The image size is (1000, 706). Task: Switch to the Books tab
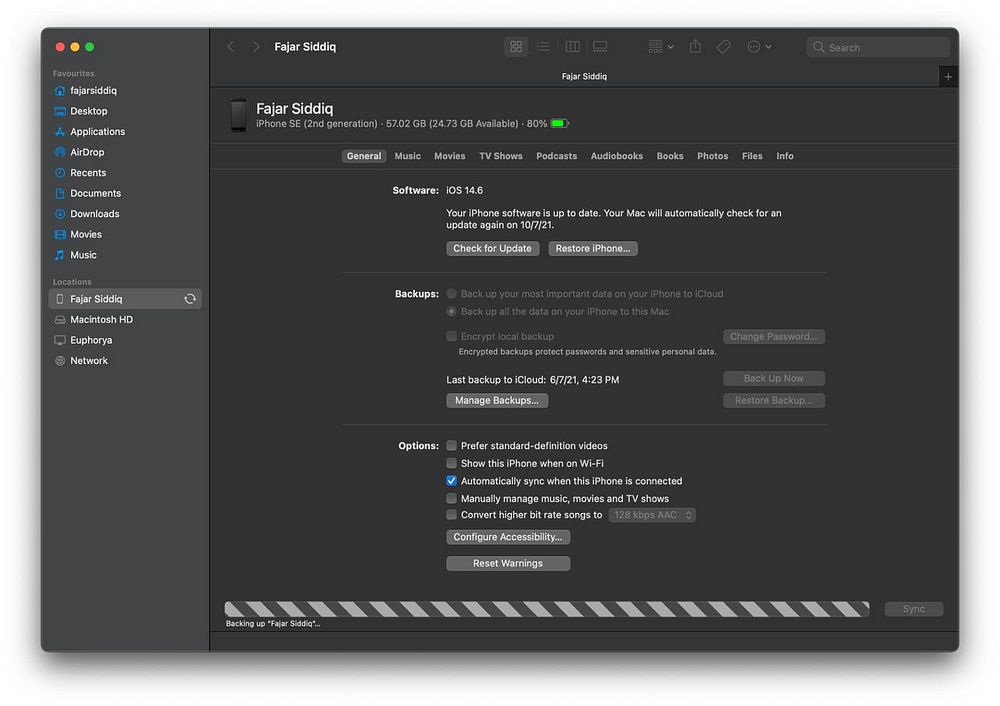tap(670, 156)
